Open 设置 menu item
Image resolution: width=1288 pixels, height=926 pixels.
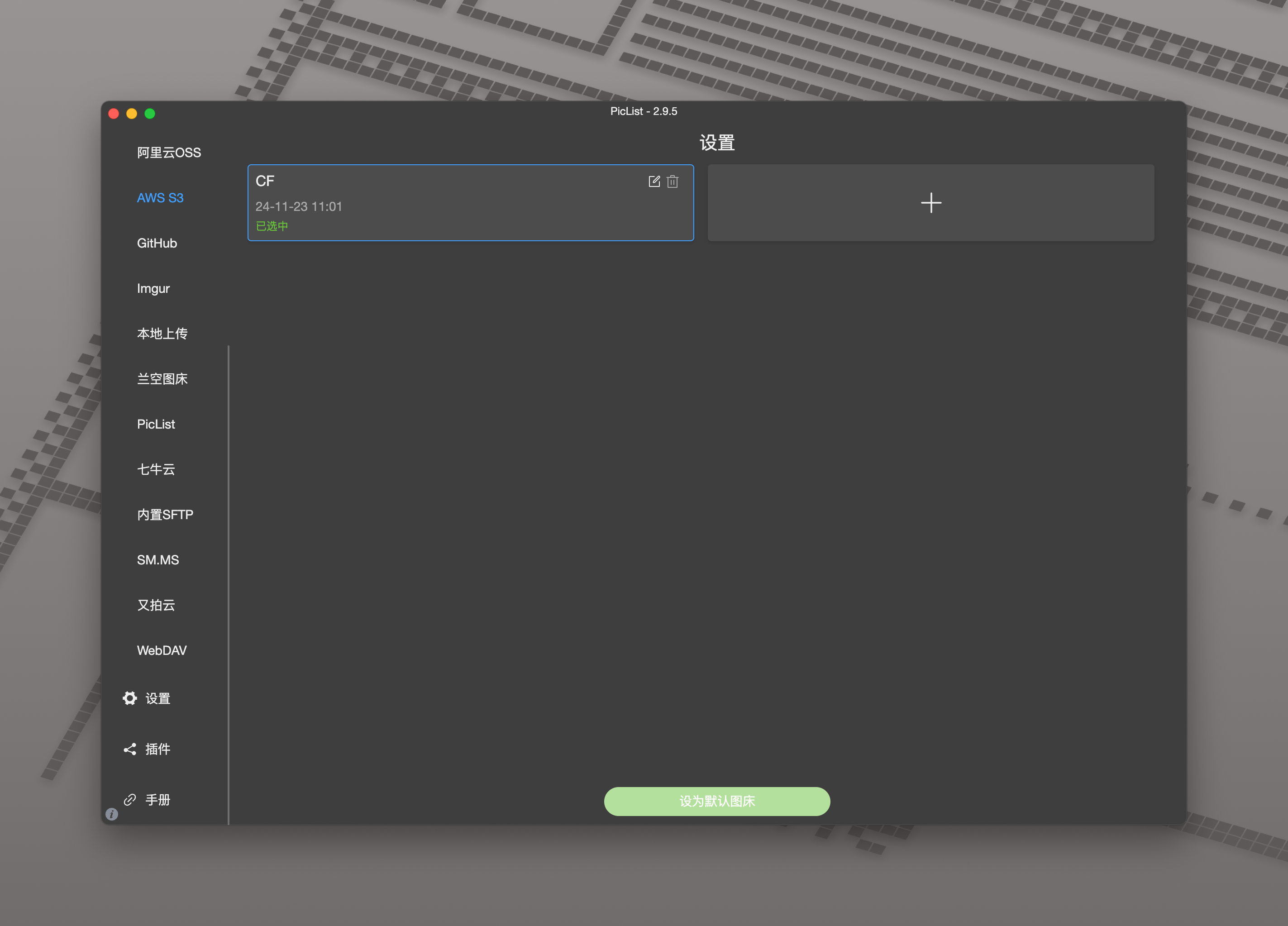tap(158, 698)
